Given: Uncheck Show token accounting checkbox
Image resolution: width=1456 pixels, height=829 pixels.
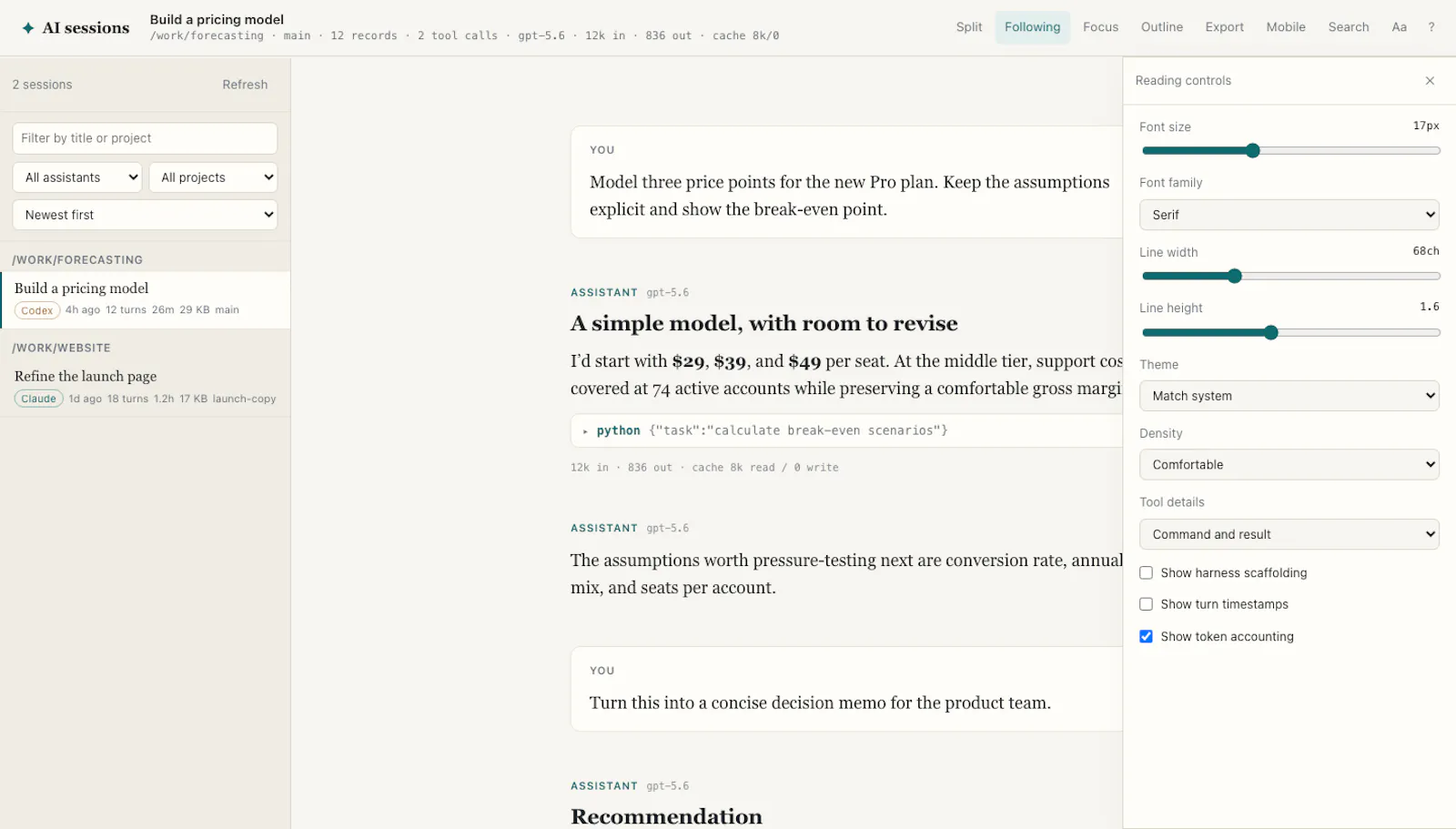Looking at the screenshot, I should [1146, 637].
